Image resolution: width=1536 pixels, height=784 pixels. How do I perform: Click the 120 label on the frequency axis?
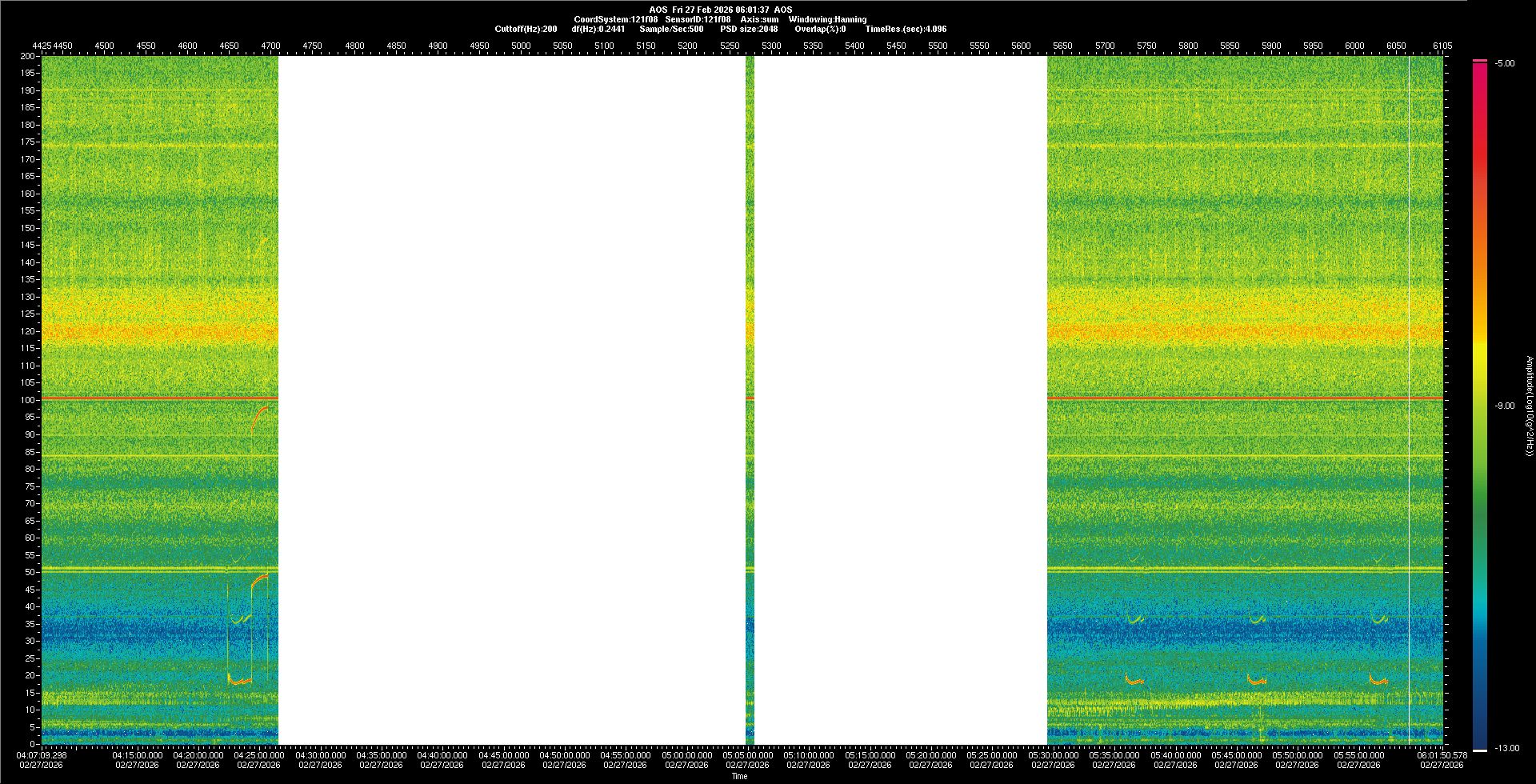[x=28, y=331]
